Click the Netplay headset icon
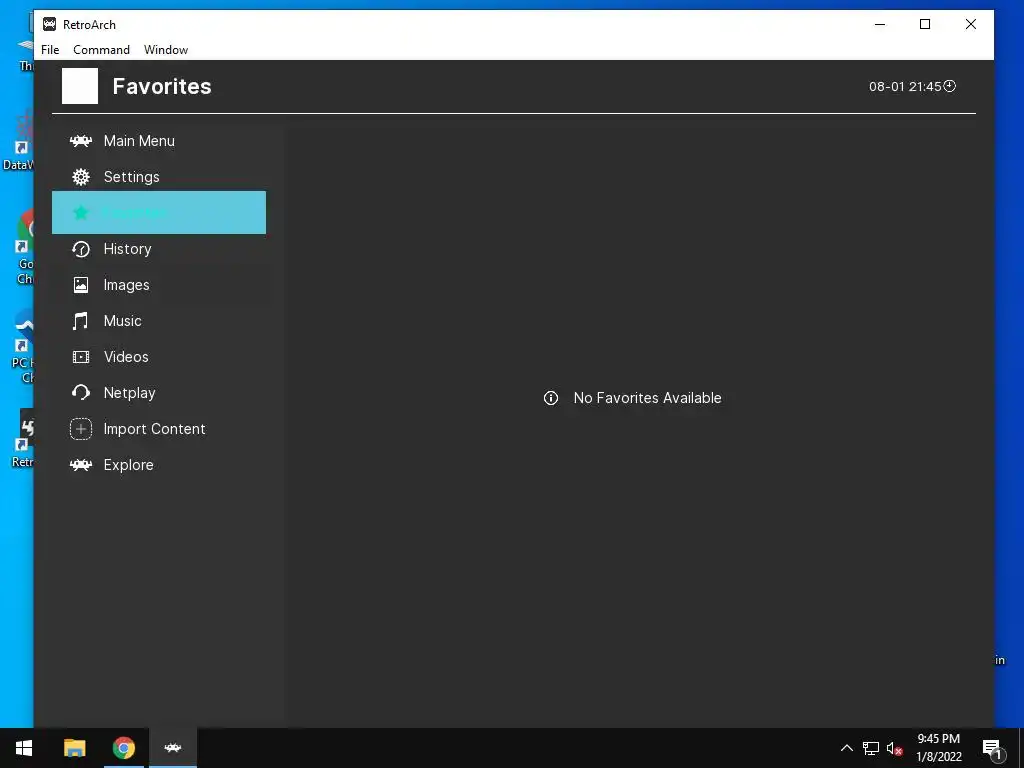The width and height of the screenshot is (1024, 768). [x=81, y=392]
